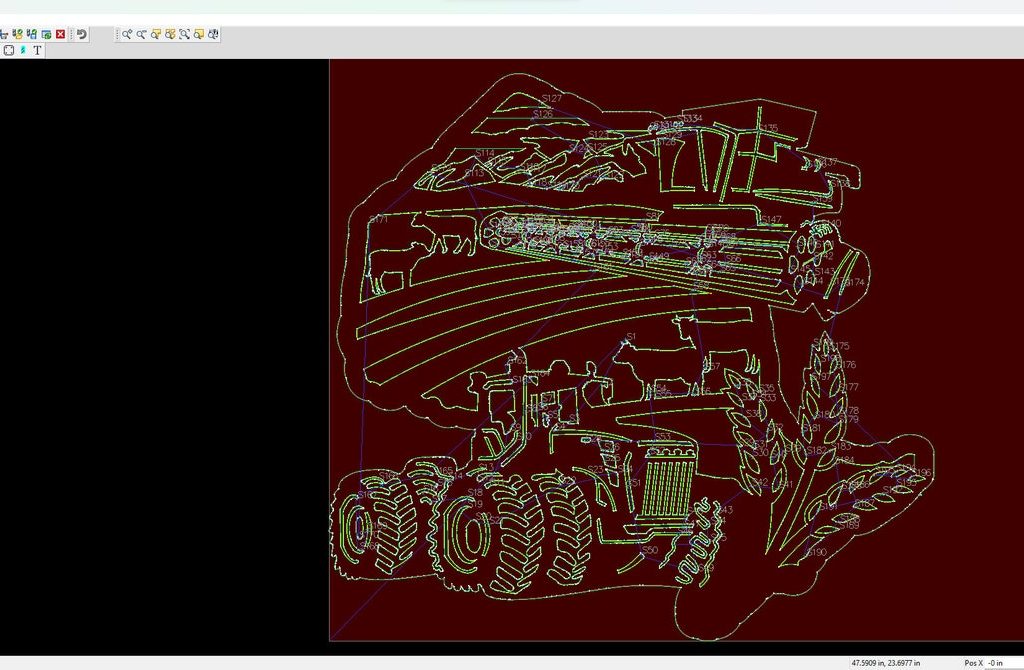Click the S190 label near wheat stalk

816,553
